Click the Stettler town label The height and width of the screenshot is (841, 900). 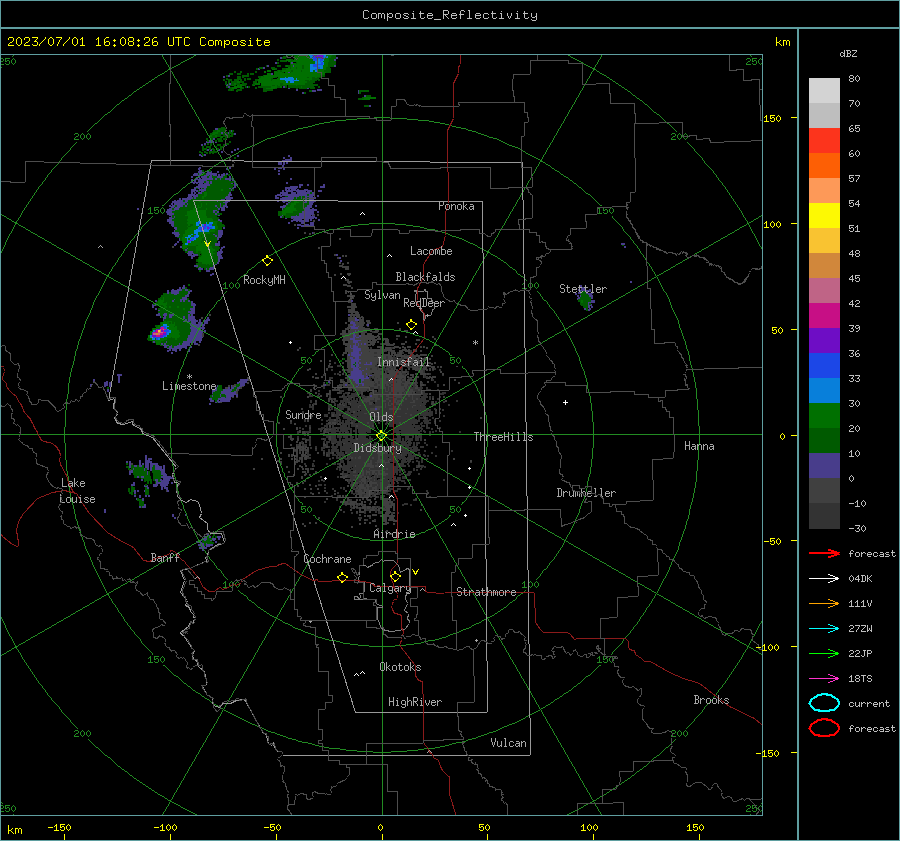[x=583, y=289]
